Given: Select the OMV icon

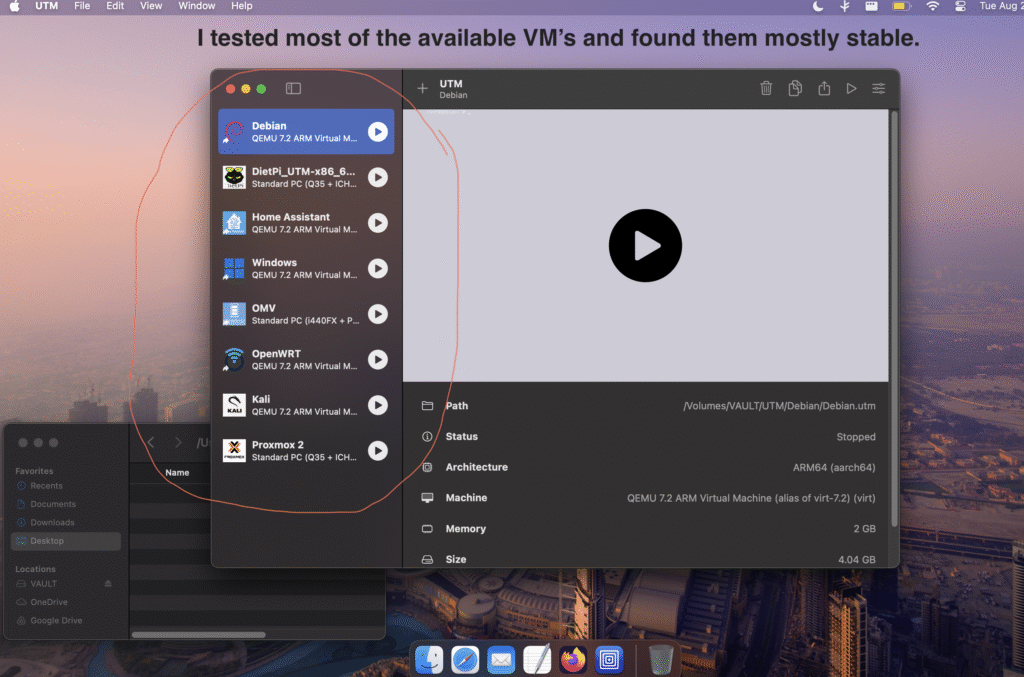Looking at the screenshot, I should click(x=234, y=314).
